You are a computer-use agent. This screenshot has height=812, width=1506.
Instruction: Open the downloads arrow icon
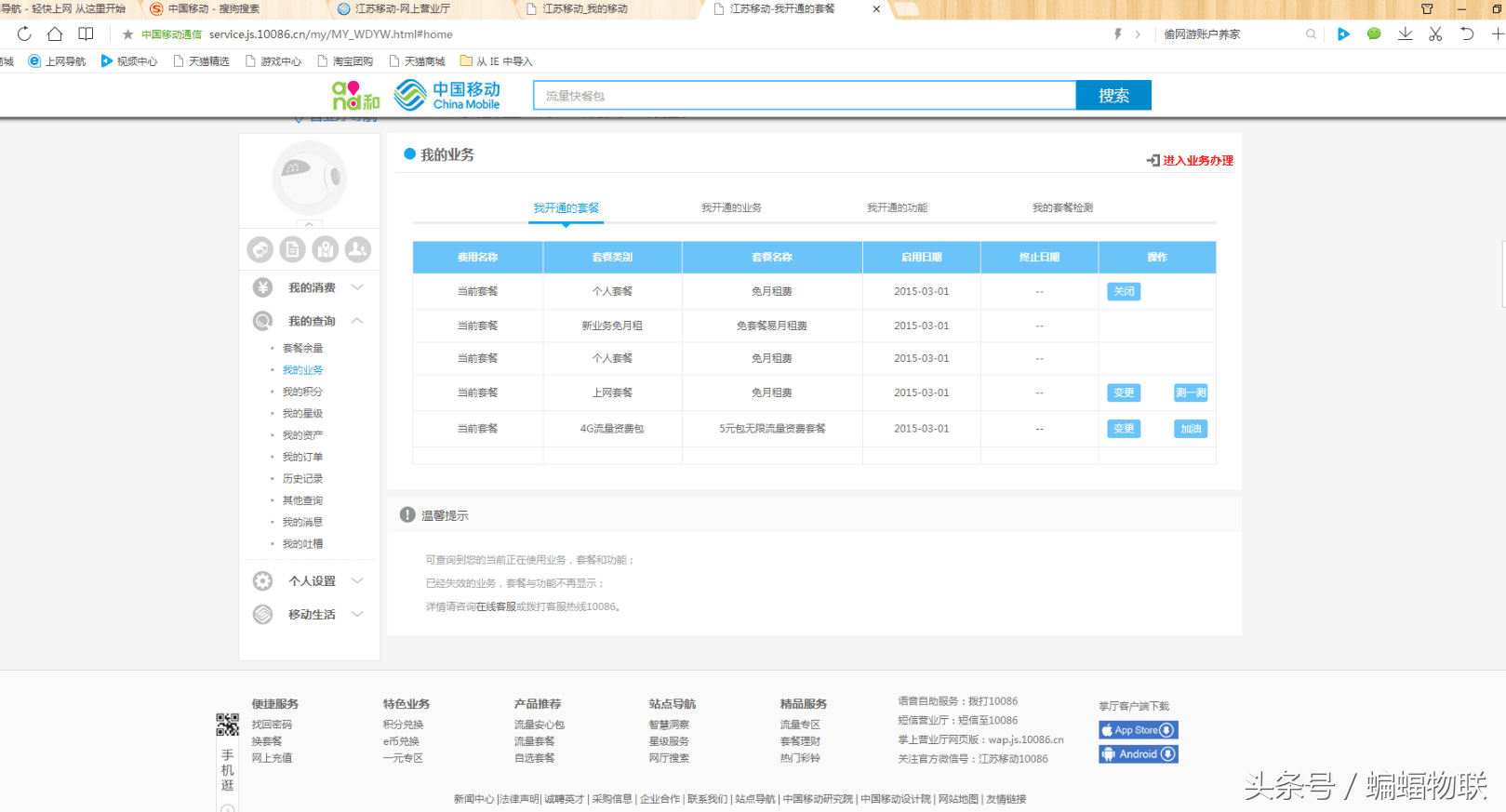1405,34
